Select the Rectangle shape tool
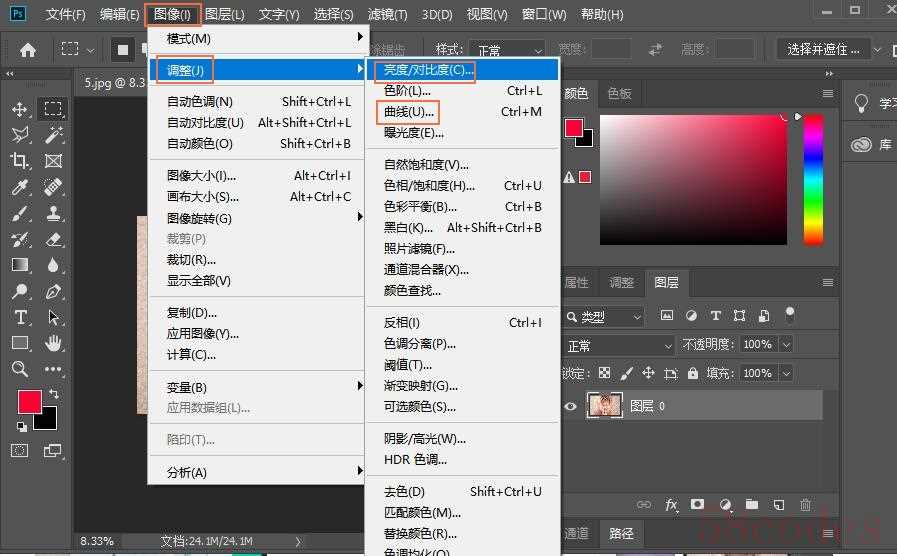 click(20, 343)
